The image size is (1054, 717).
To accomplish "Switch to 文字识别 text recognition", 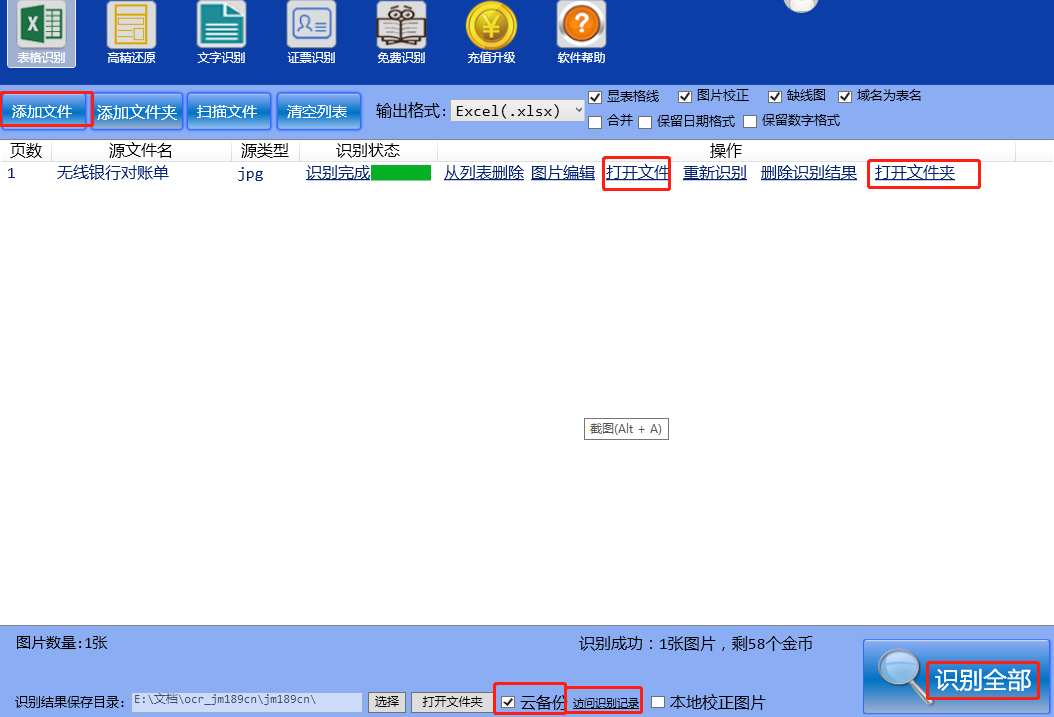I will (221, 32).
